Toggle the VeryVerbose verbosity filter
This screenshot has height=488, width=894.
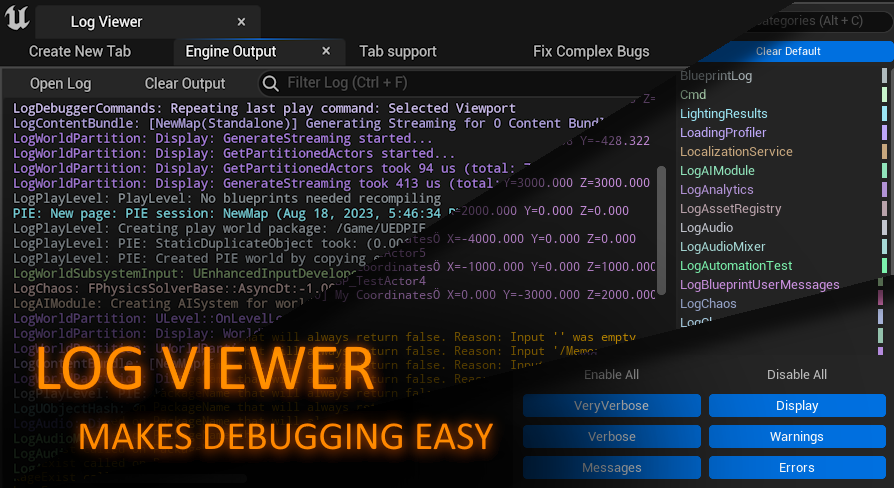(x=611, y=405)
